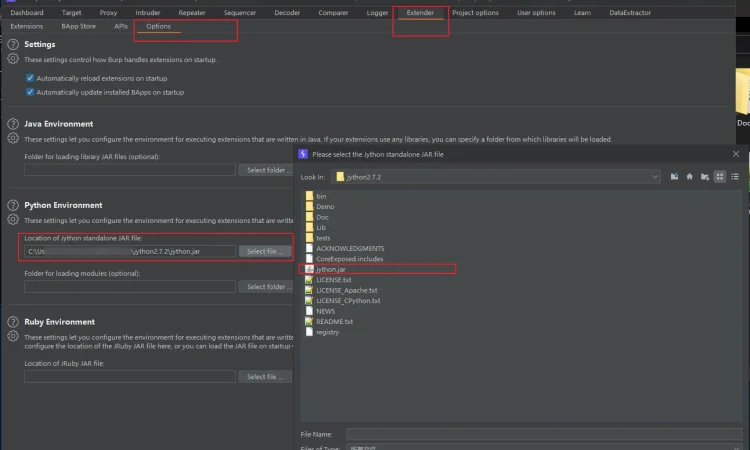
Task: Switch to the Repeater tab
Action: (x=192, y=13)
